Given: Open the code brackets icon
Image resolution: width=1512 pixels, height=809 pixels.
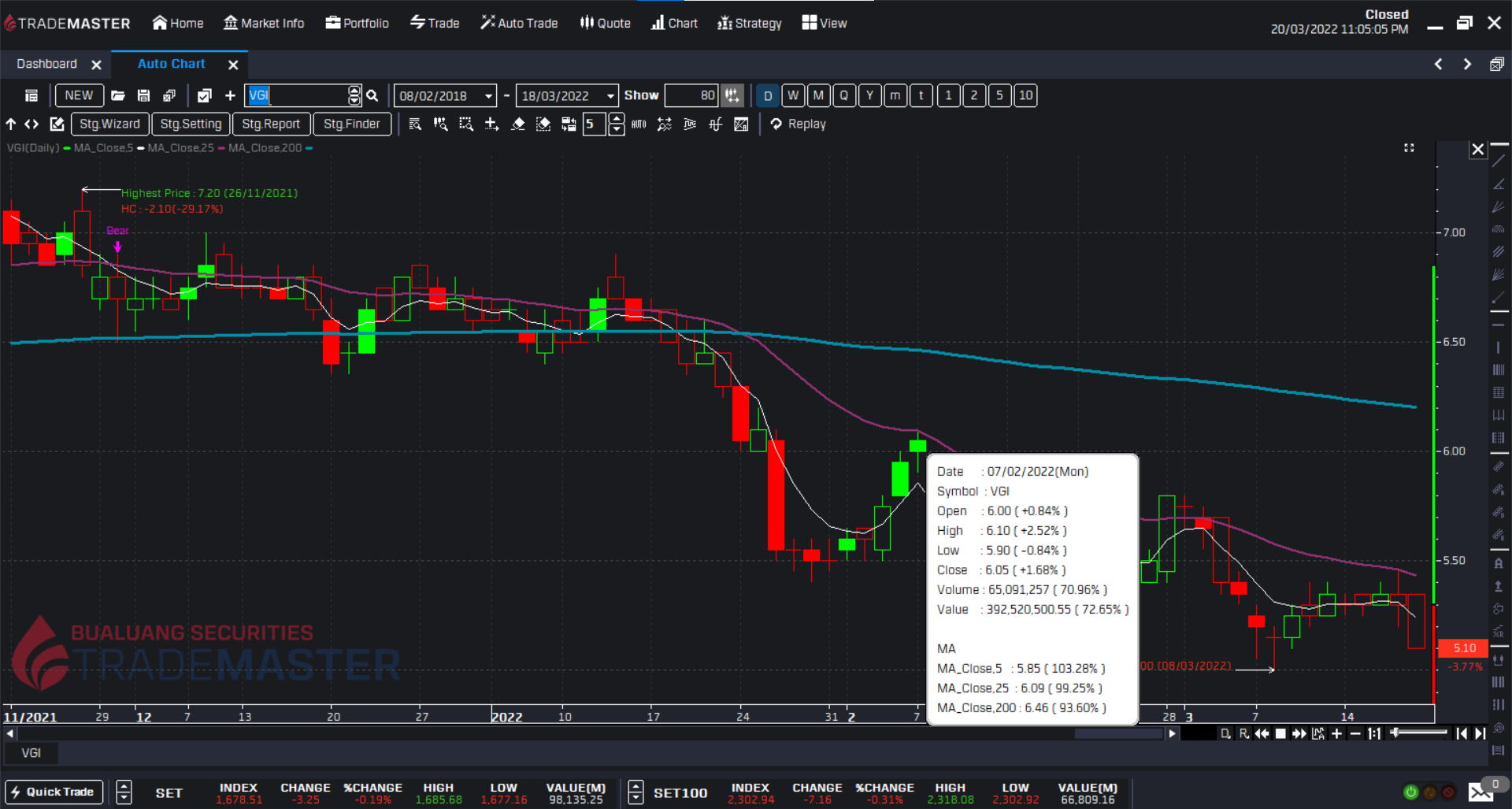Looking at the screenshot, I should 31,124.
